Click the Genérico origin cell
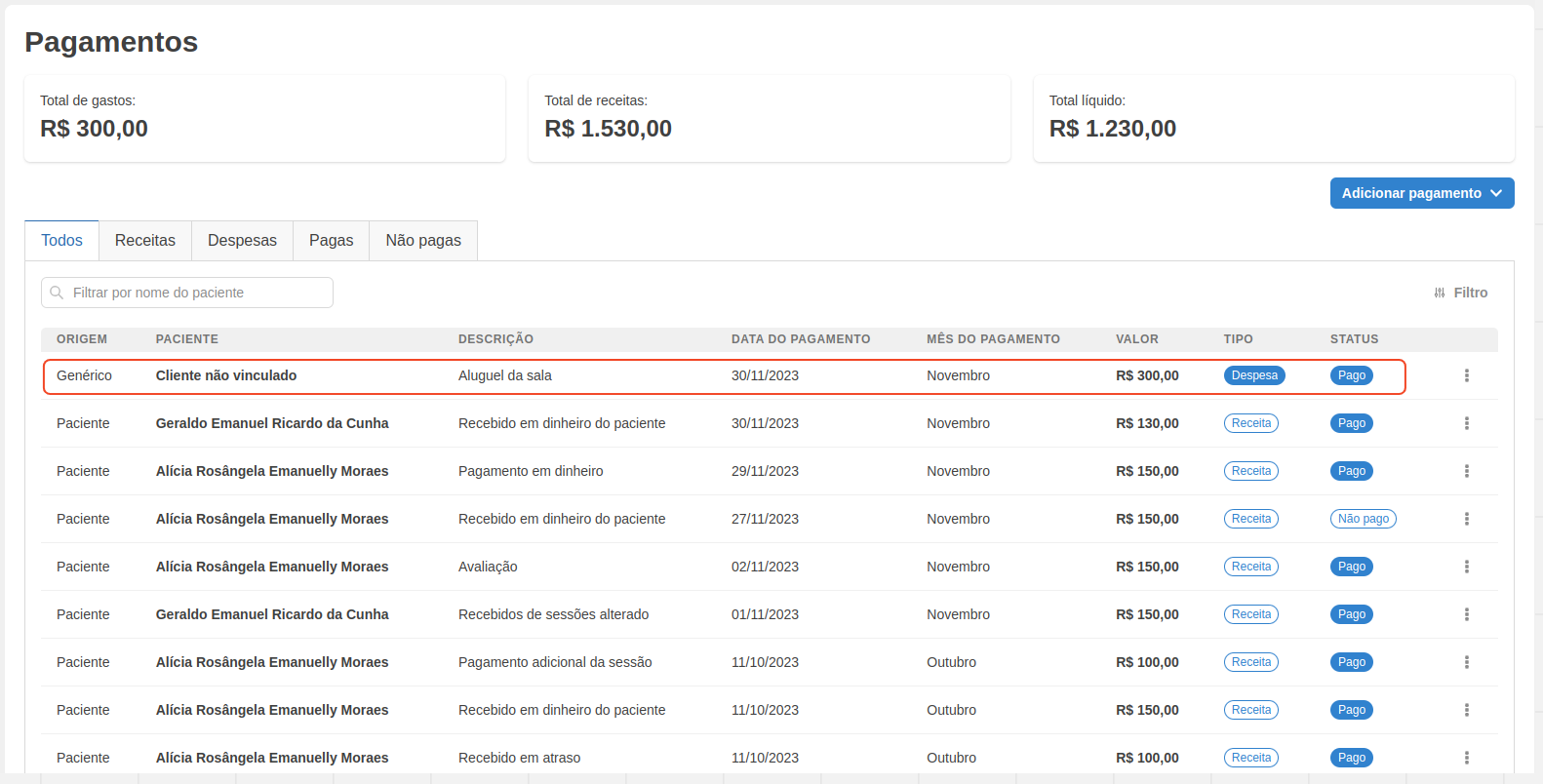This screenshot has height=784, width=1543. [x=84, y=375]
